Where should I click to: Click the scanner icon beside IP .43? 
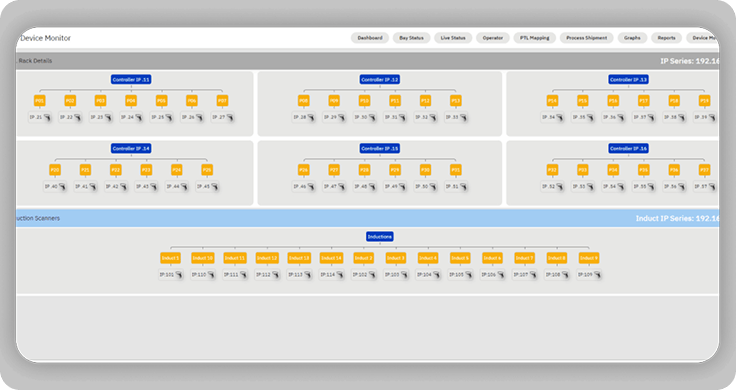tap(154, 187)
